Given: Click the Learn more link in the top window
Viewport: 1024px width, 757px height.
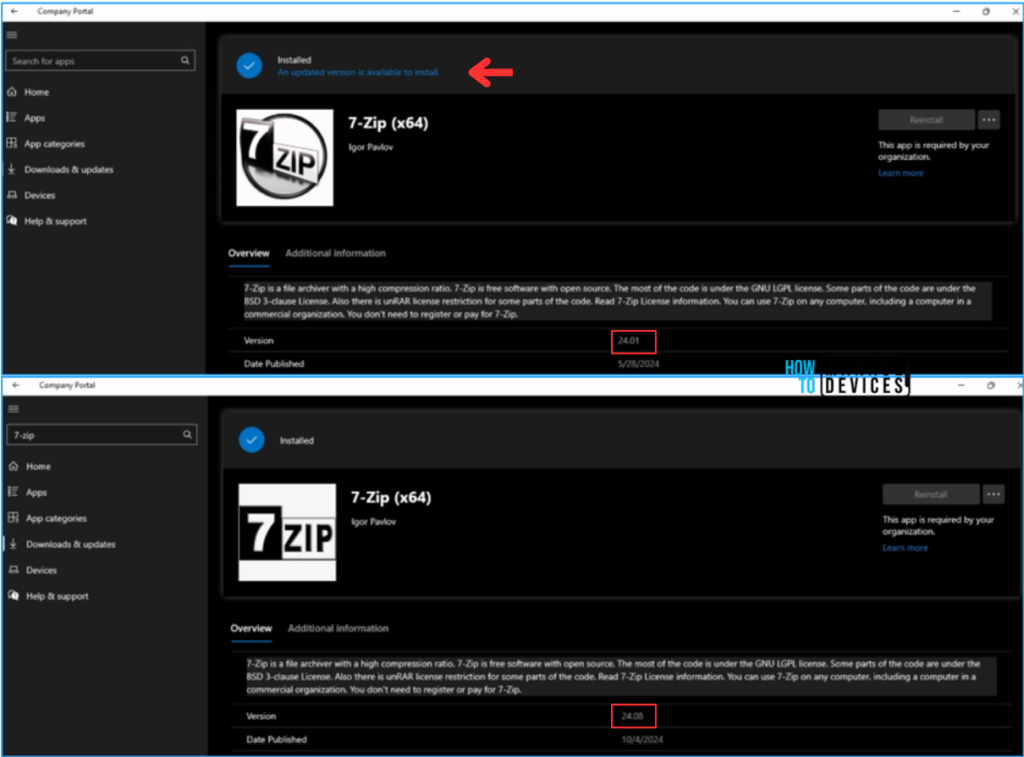Looking at the screenshot, I should point(900,173).
